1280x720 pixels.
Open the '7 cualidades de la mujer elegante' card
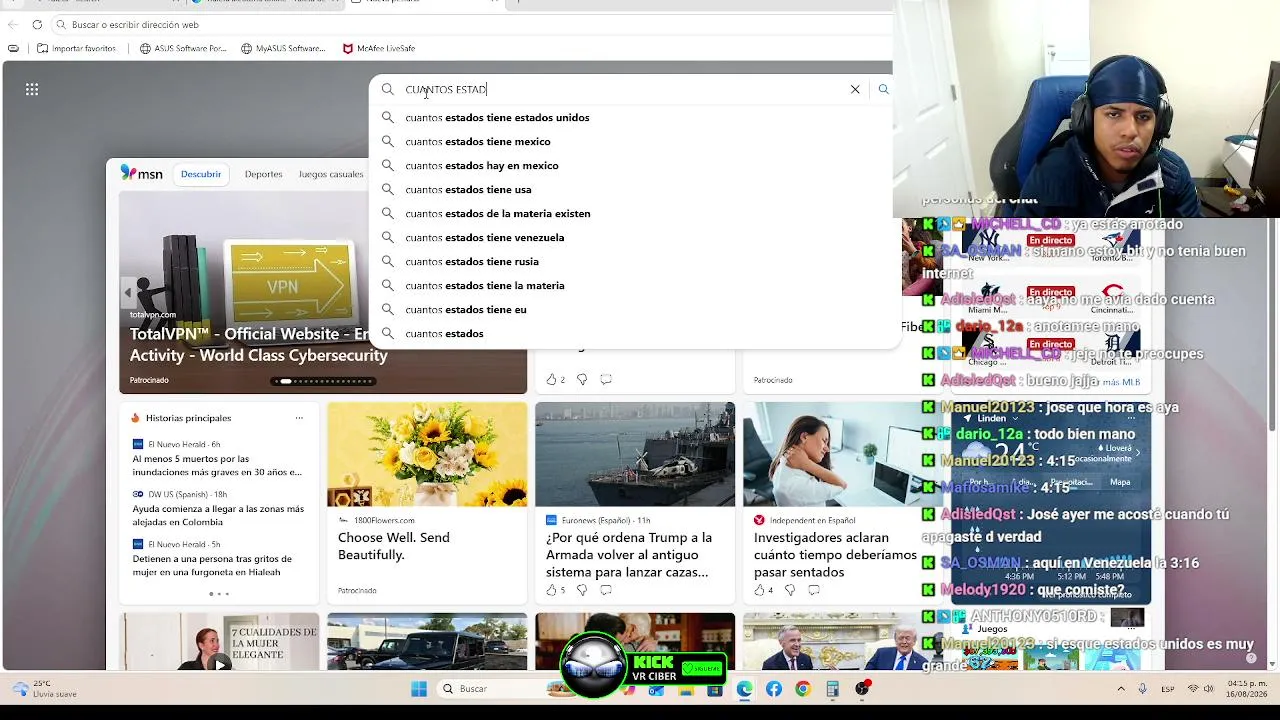coord(220,641)
